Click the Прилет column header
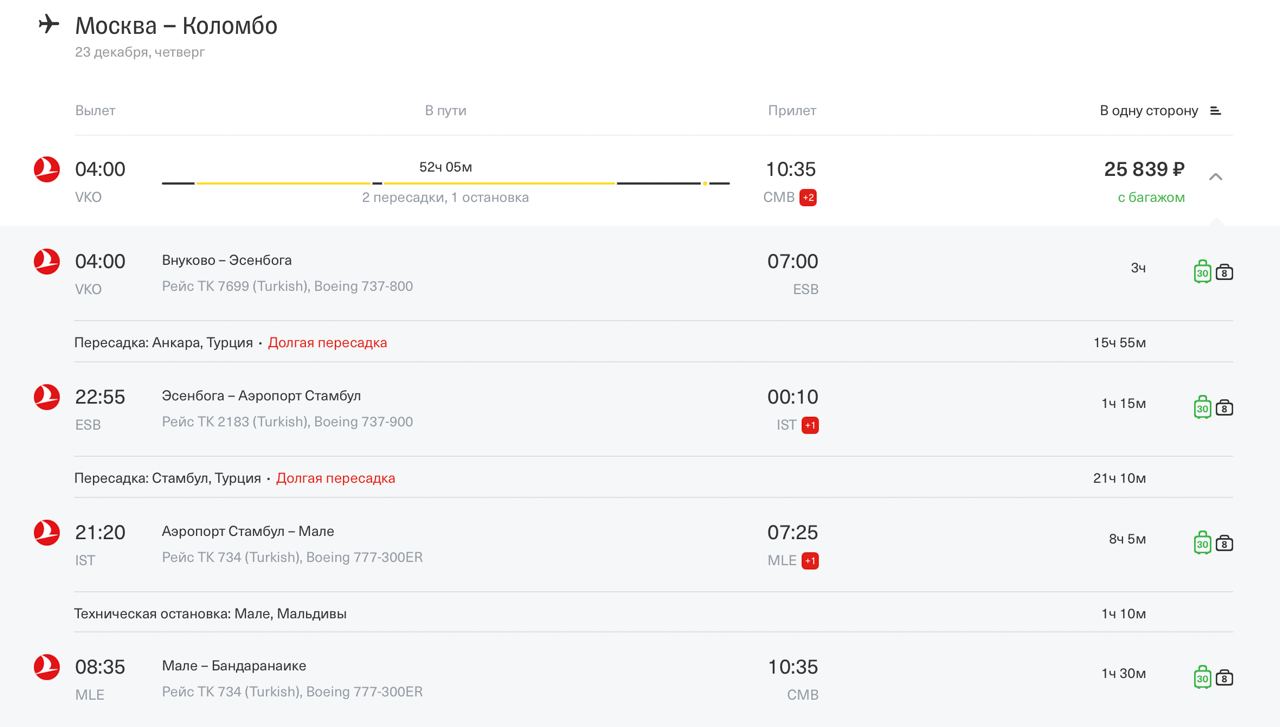This screenshot has height=727, width=1280. click(792, 111)
